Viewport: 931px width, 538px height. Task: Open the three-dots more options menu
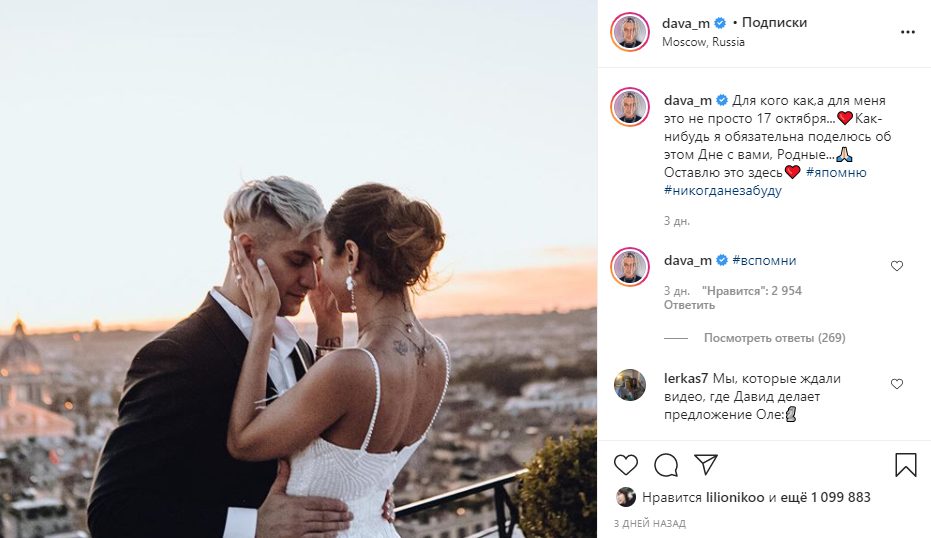(x=907, y=32)
